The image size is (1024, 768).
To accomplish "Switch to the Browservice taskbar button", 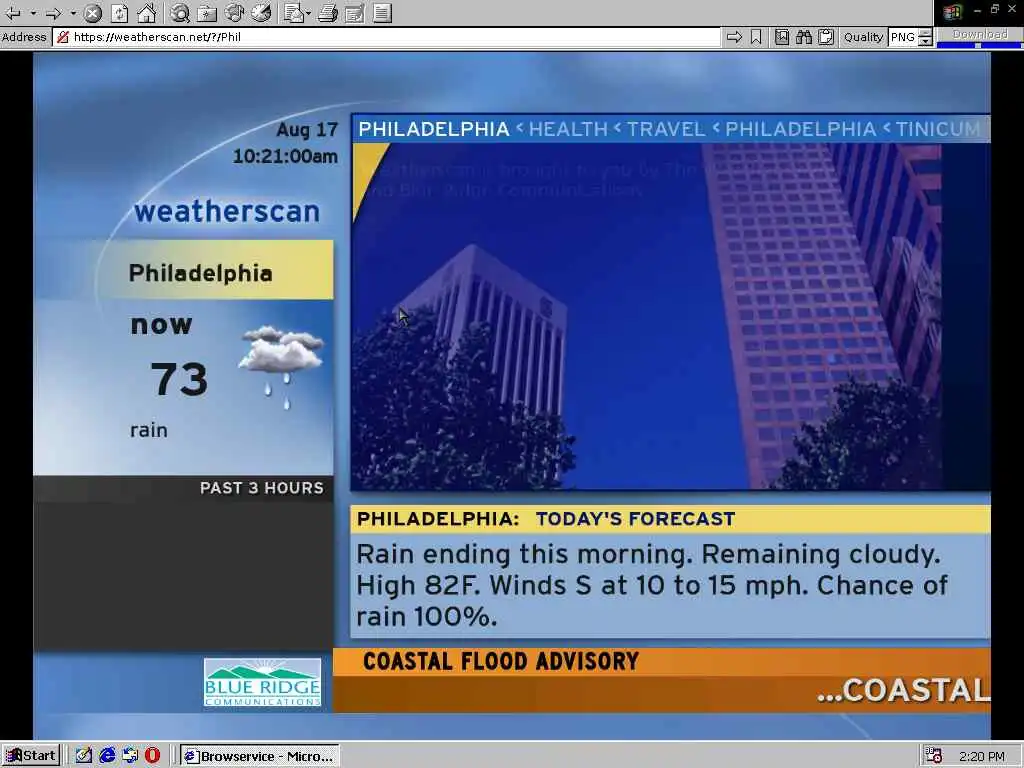I will [x=260, y=756].
